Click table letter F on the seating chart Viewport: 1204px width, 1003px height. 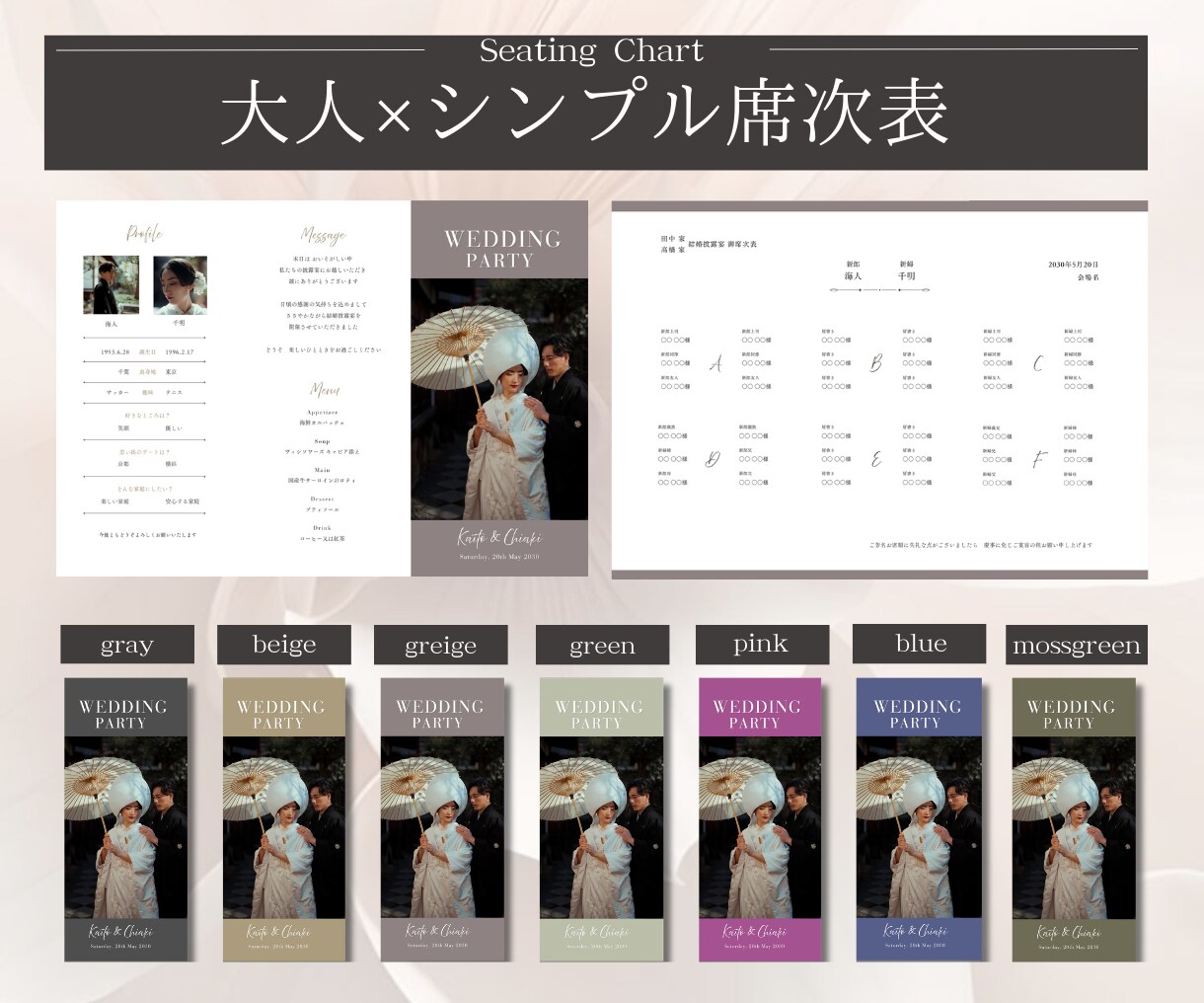1038,459
